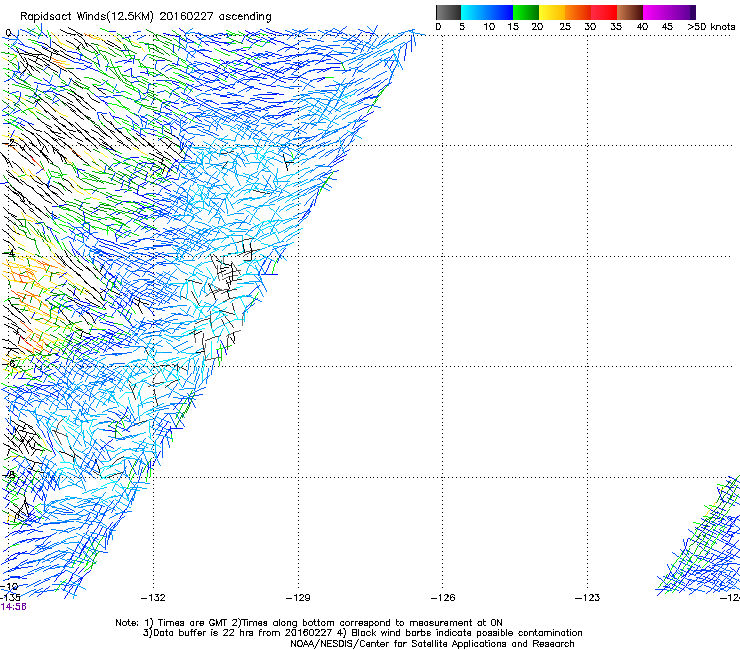
Task: Click the -129 longitude axis label
Action: [x=298, y=598]
